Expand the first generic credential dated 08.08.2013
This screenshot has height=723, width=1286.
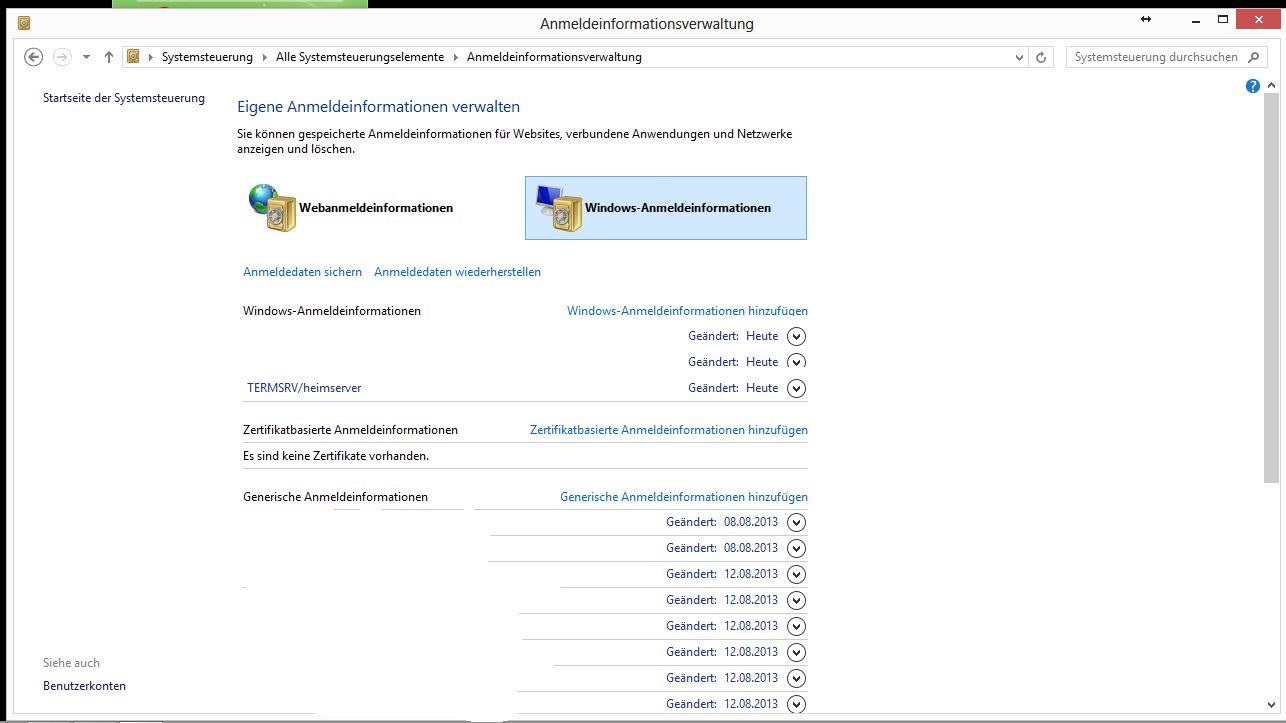[796, 522]
